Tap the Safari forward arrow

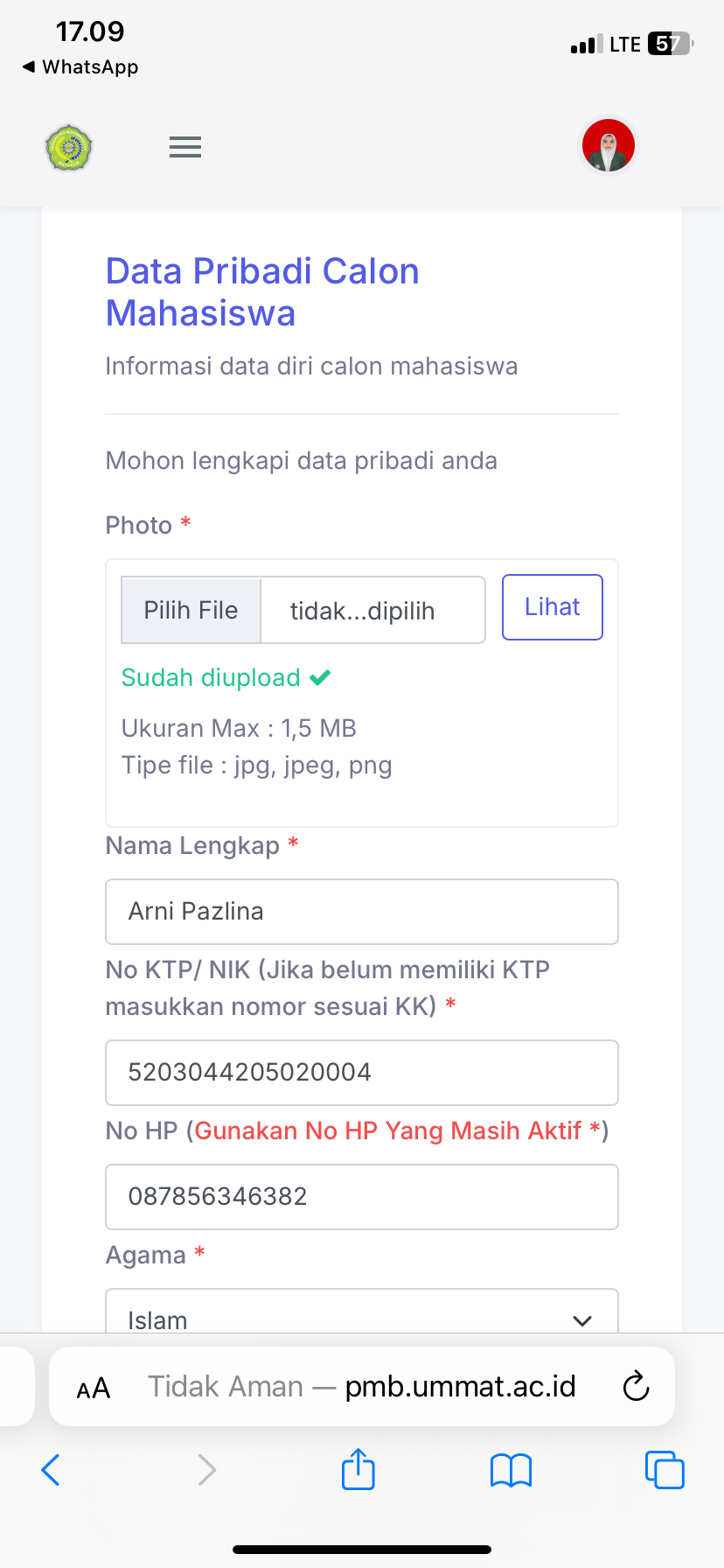click(206, 1470)
